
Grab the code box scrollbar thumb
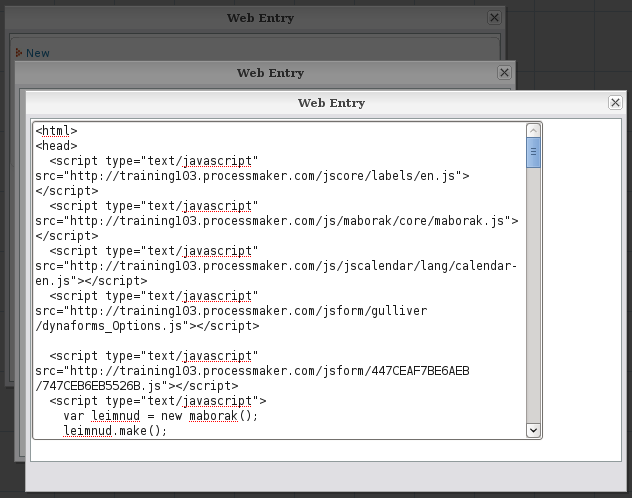[534, 153]
